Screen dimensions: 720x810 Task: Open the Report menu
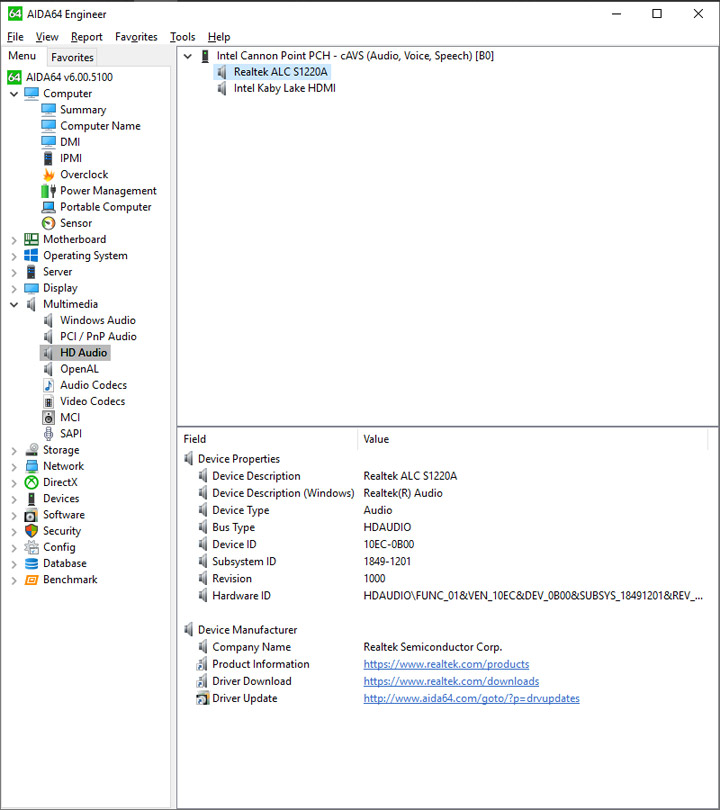[87, 37]
